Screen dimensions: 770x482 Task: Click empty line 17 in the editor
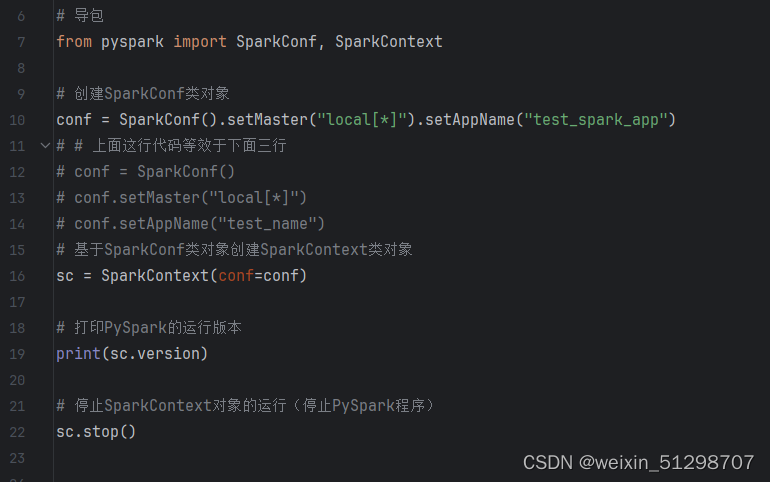pos(412,302)
